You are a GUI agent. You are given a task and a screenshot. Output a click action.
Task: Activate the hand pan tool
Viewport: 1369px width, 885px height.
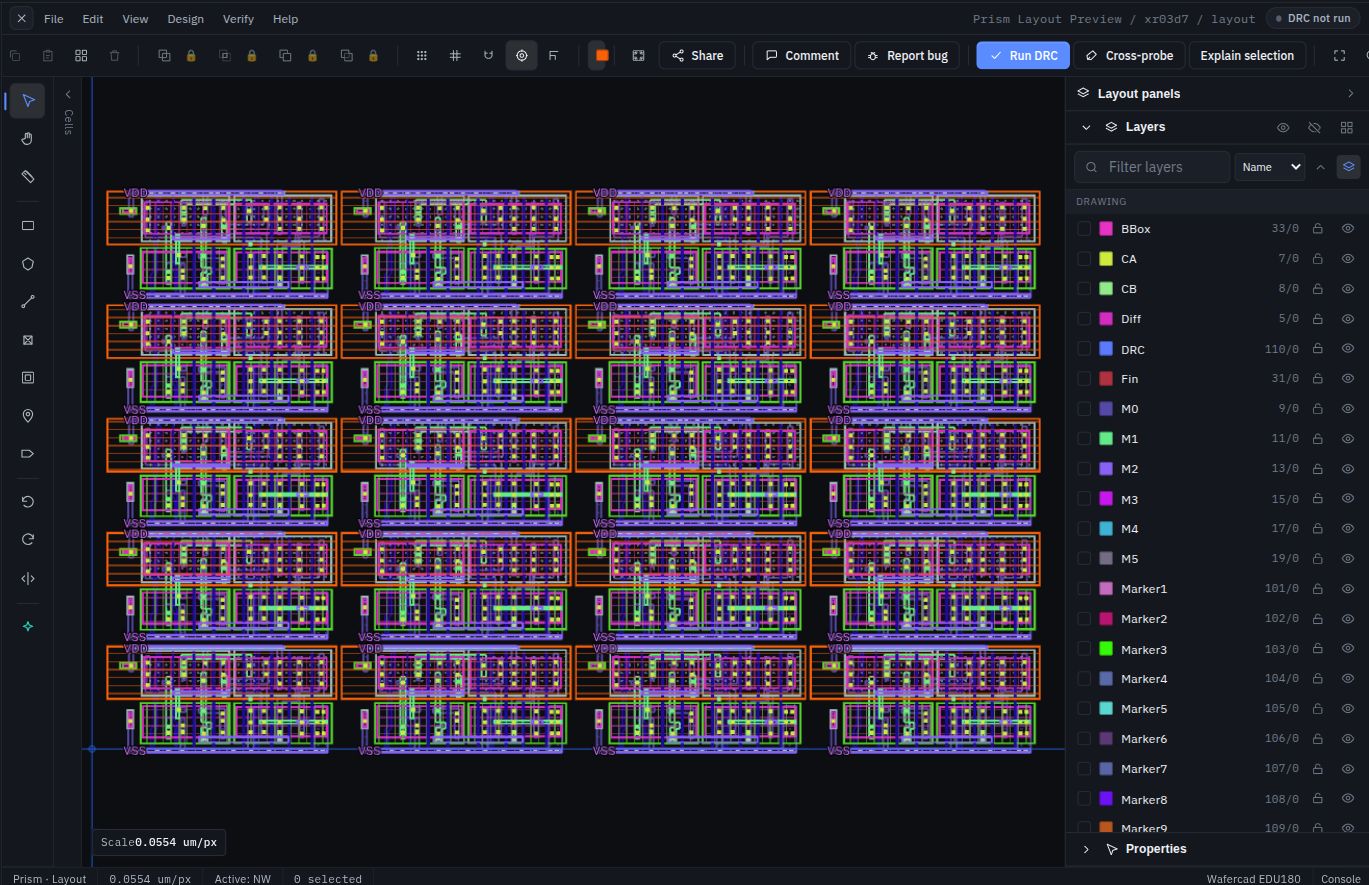coord(28,139)
